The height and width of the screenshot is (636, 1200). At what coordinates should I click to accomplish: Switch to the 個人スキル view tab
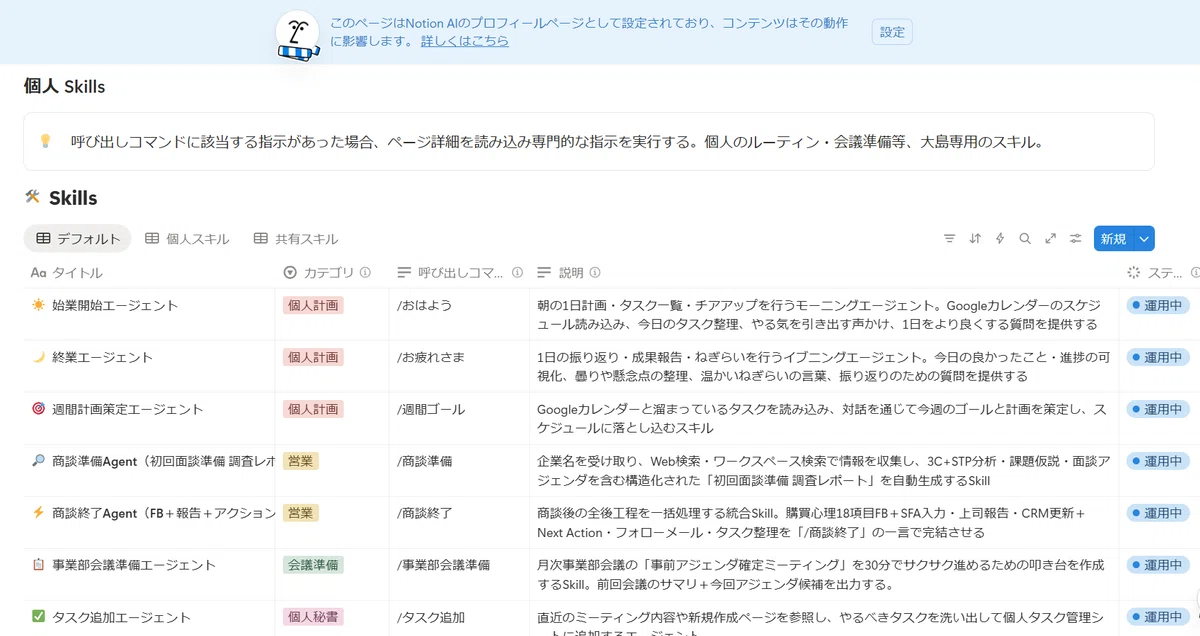[x=187, y=239]
